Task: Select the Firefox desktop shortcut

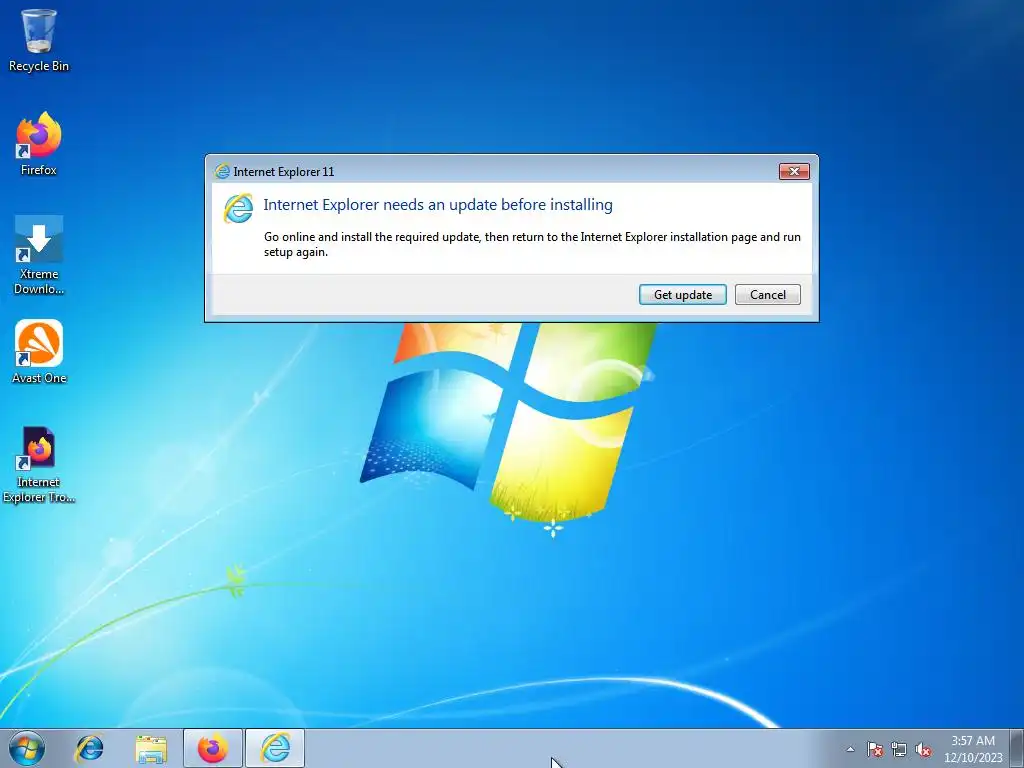Action: coord(39,144)
